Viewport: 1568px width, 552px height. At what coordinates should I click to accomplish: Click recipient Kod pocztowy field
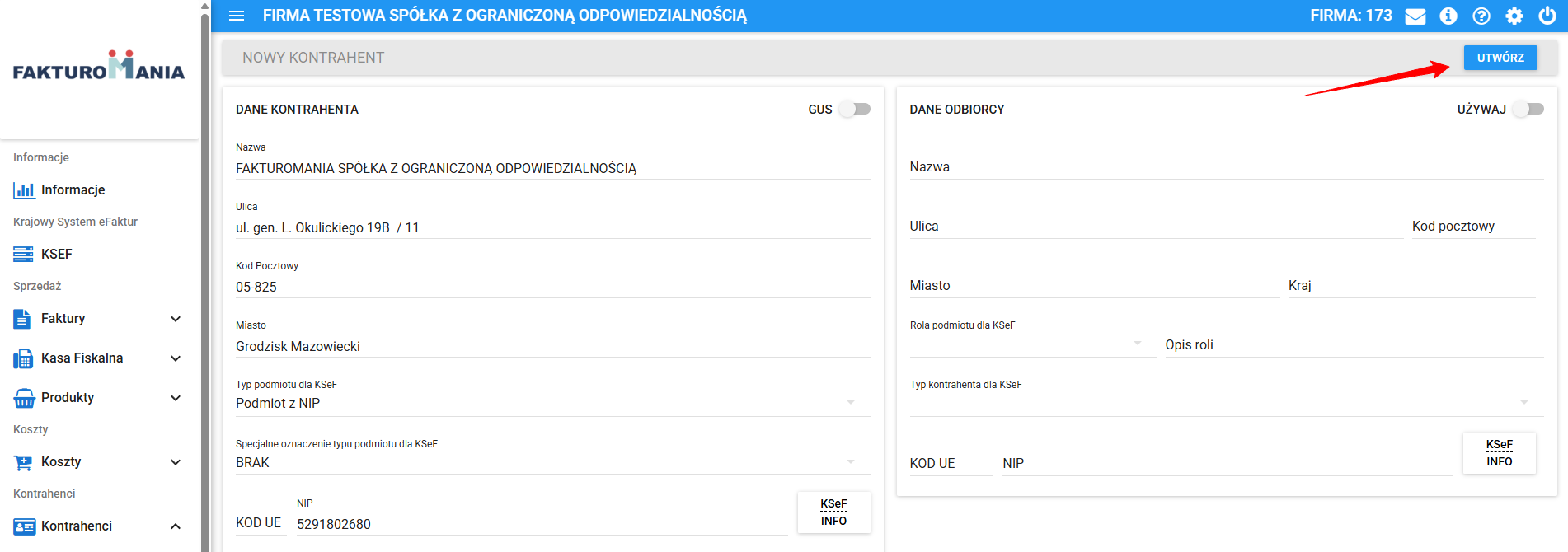(x=1473, y=227)
